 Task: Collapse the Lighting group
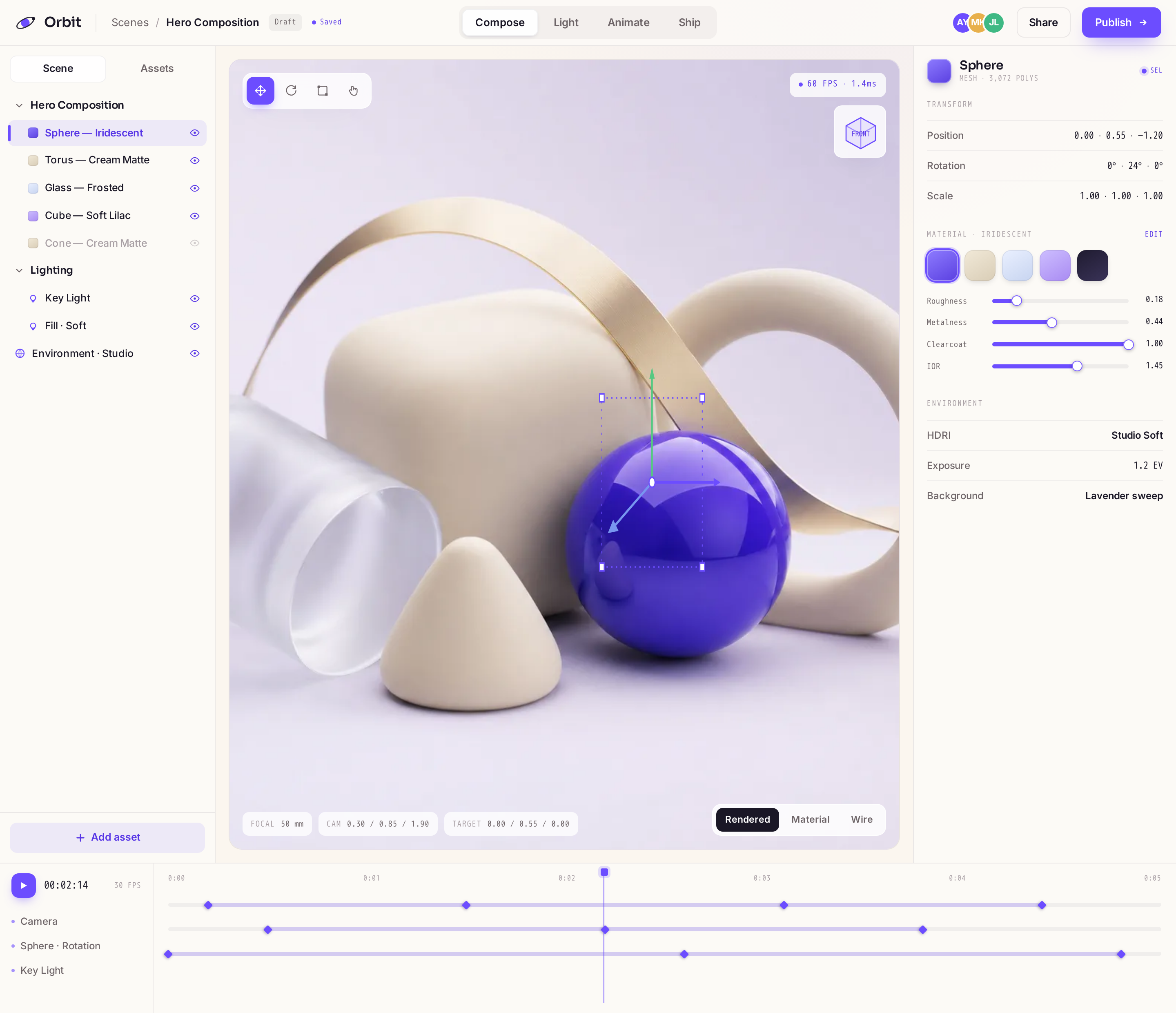tap(19, 270)
